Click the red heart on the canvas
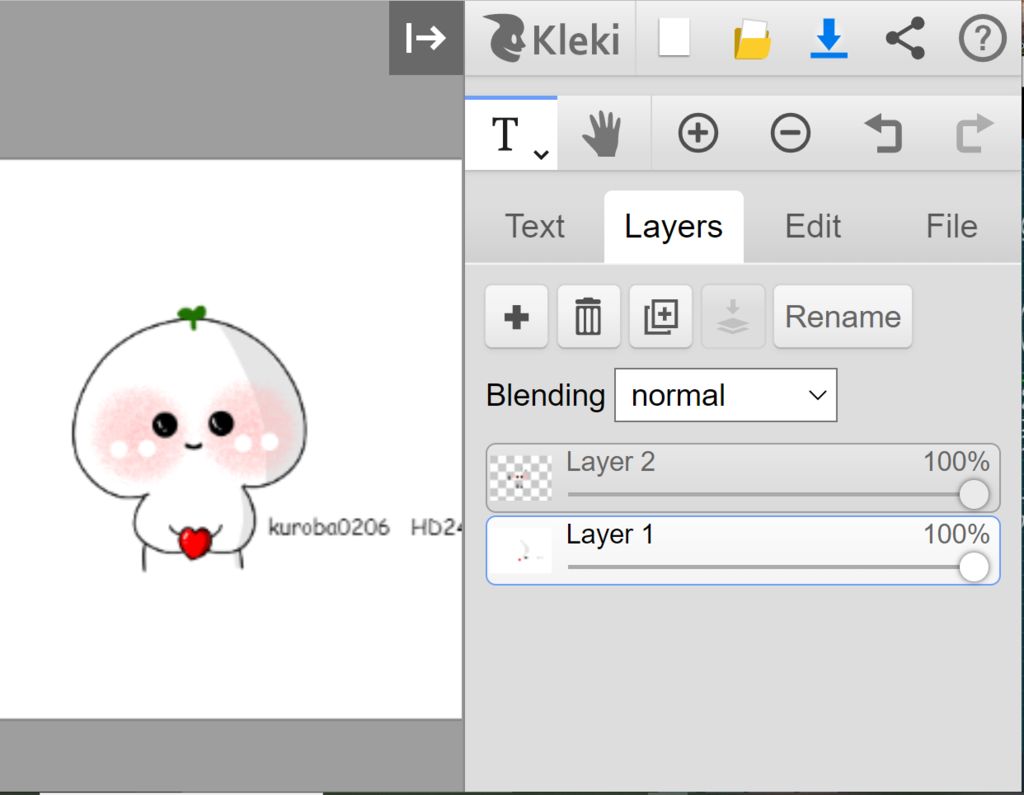This screenshot has height=795, width=1024. pos(195,542)
